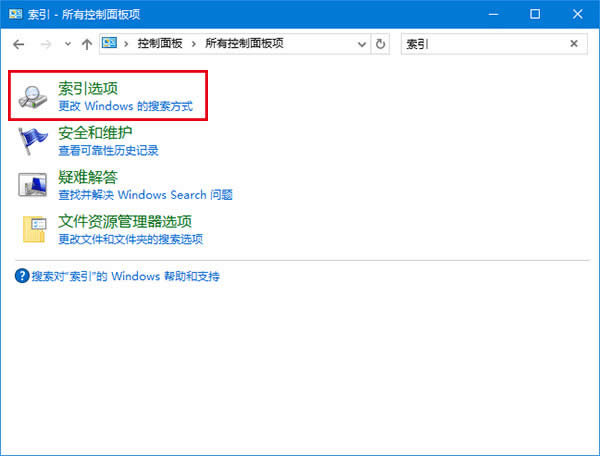Click the 疑难解答 computer icon
600x456 pixels.
click(34, 186)
